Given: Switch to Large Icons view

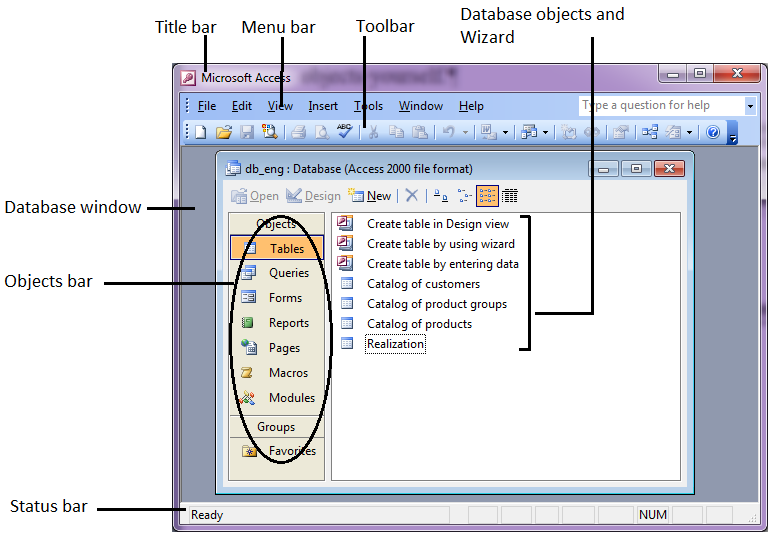Looking at the screenshot, I should [441, 196].
